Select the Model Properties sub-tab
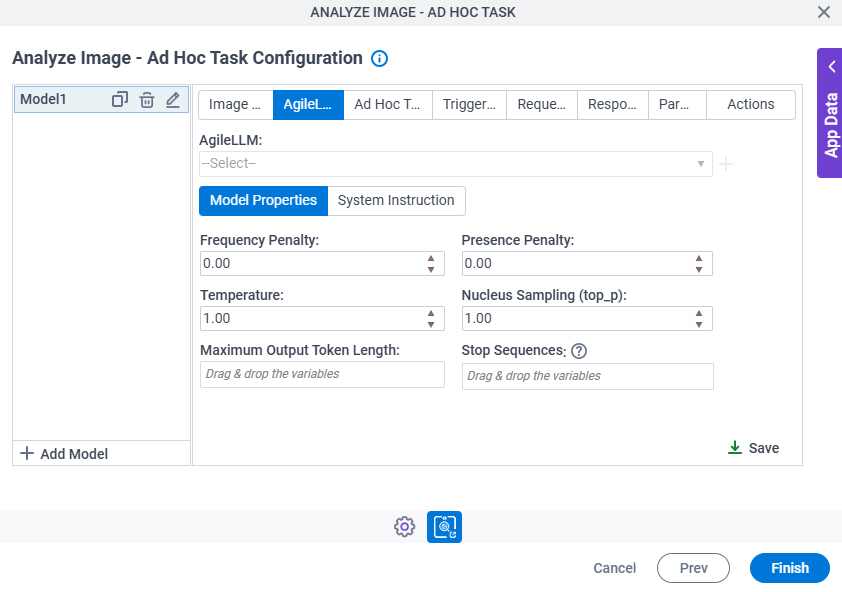This screenshot has width=842, height=592. tap(263, 201)
